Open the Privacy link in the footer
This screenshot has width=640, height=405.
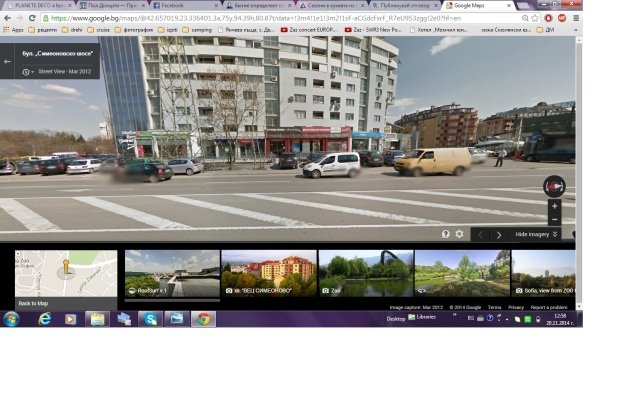[x=516, y=307]
